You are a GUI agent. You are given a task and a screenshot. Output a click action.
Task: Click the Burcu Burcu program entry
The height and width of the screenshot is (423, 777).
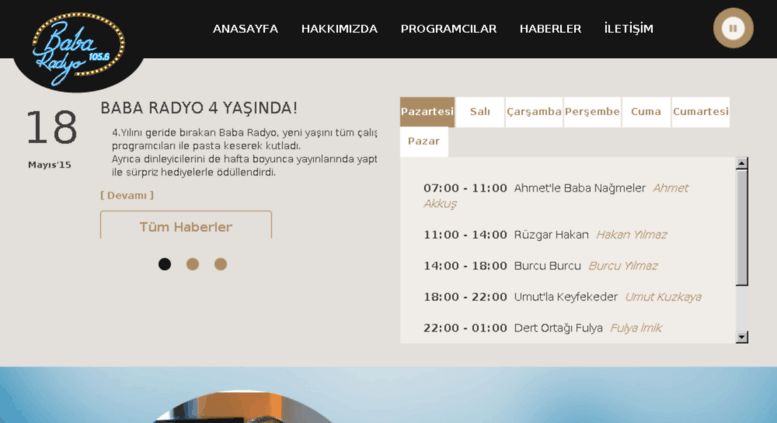click(548, 266)
